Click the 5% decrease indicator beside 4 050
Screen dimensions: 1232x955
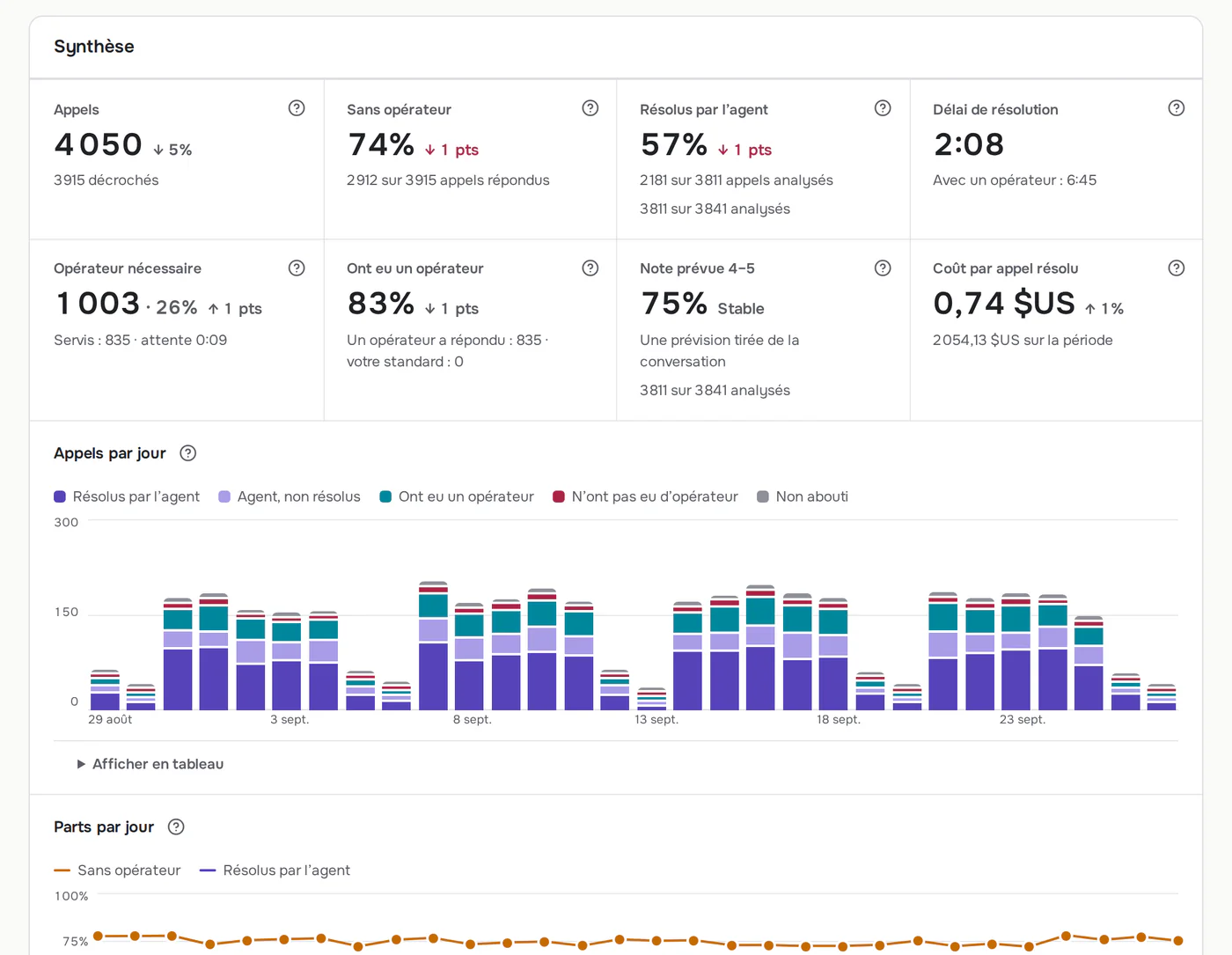[172, 150]
